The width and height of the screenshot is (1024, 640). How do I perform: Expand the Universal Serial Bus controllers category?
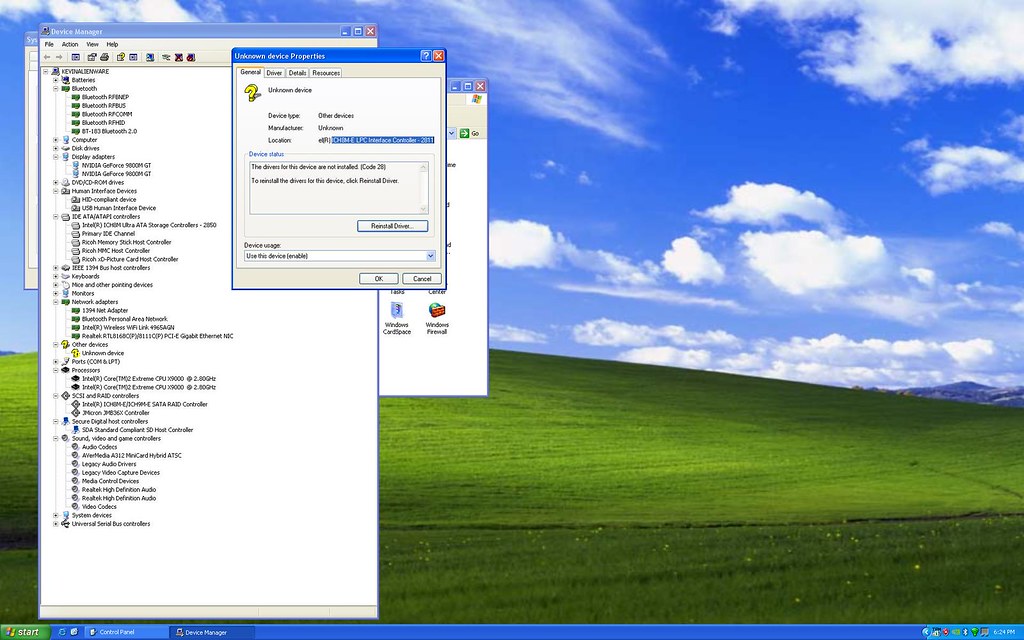[x=56, y=524]
